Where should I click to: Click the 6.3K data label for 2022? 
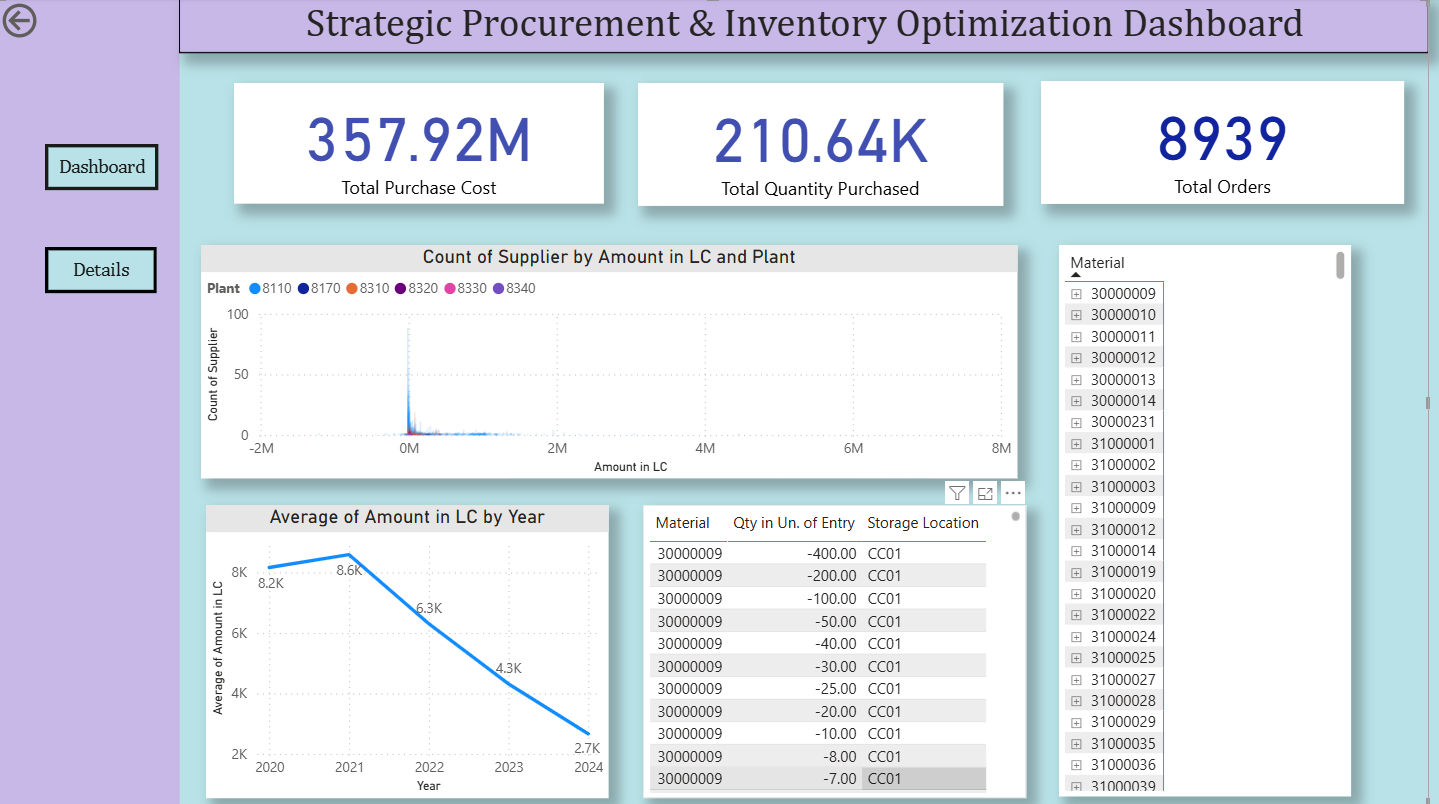pyautogui.click(x=429, y=608)
